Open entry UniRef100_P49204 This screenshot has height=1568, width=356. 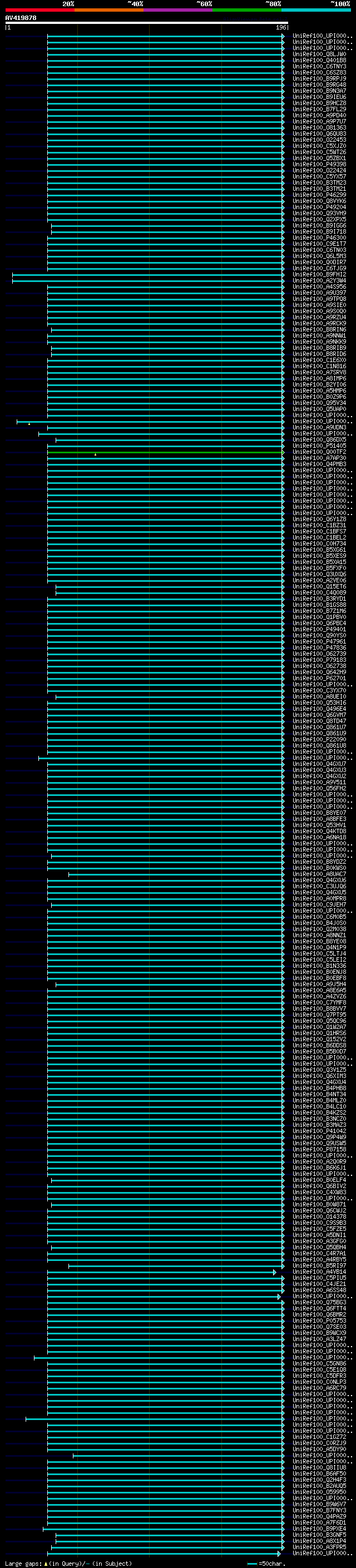(319, 207)
